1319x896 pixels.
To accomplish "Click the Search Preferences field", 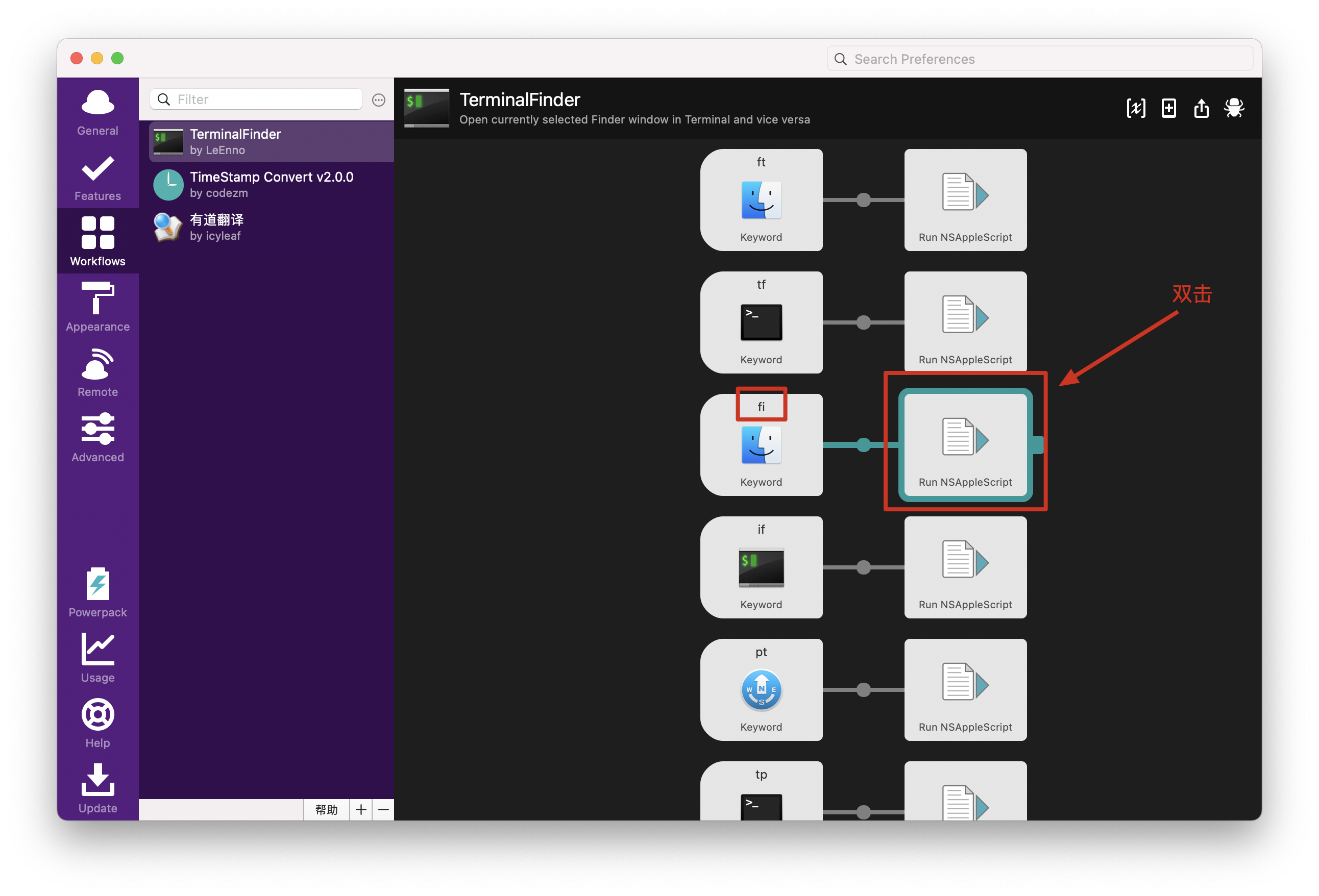I will tap(1040, 59).
